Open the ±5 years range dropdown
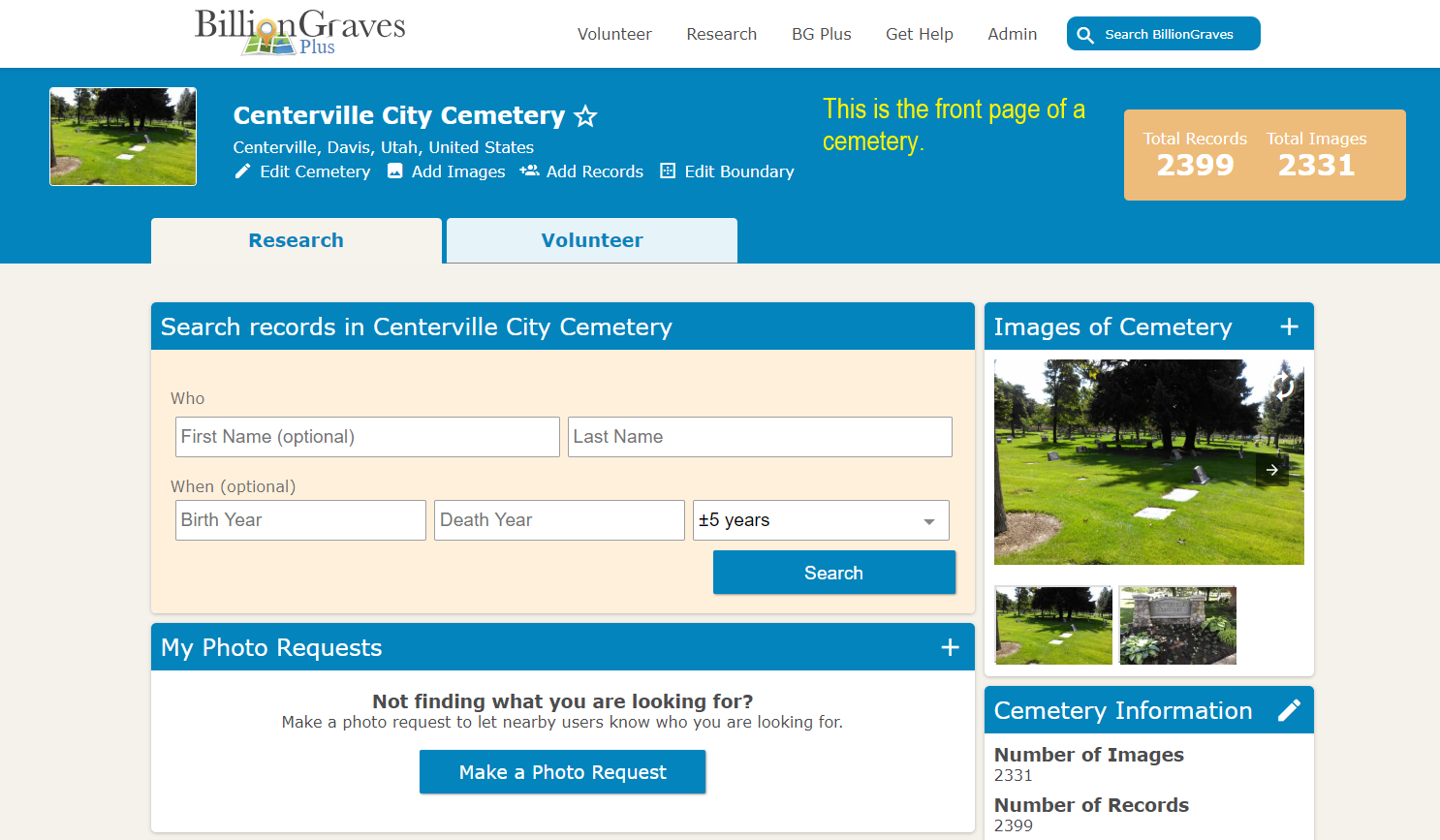 (x=821, y=520)
